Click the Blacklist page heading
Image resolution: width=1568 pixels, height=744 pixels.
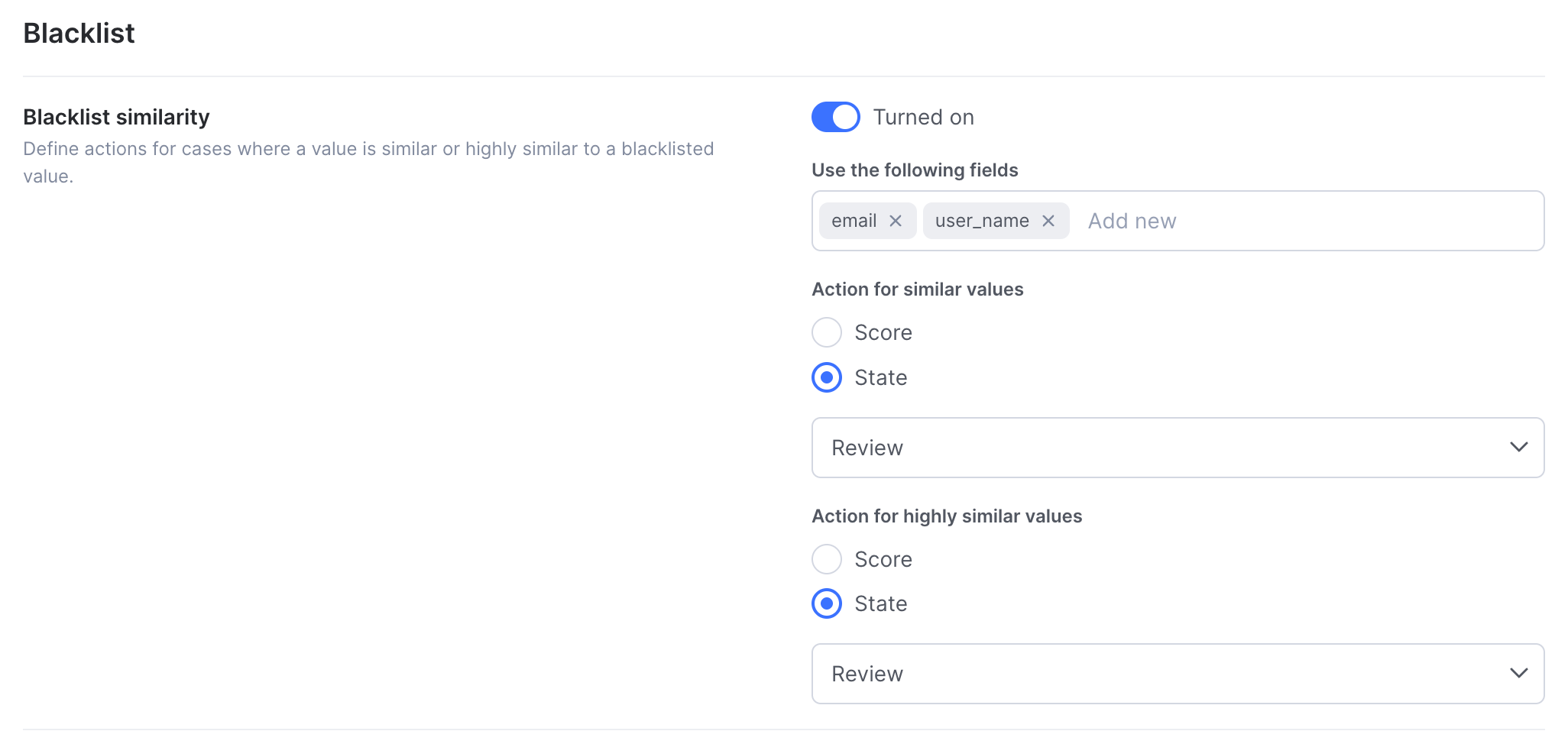[79, 34]
